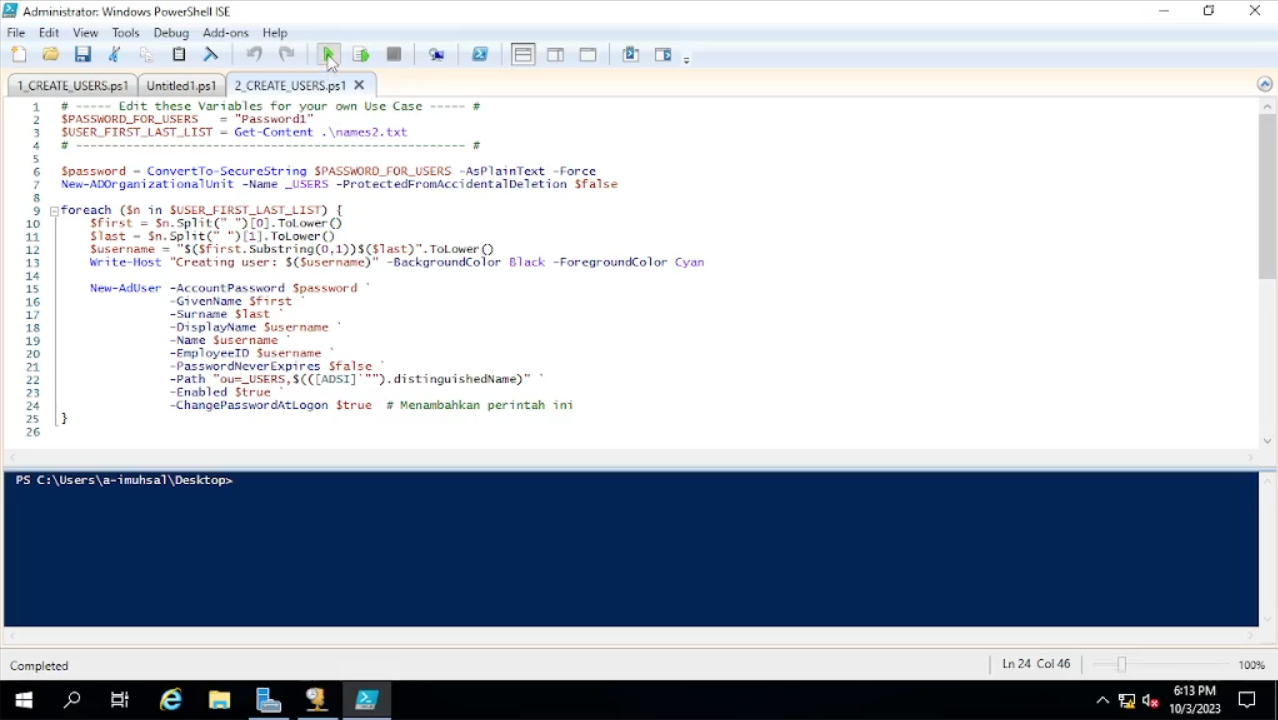
Task: Click the Clear Console Pane icon
Action: click(211, 55)
